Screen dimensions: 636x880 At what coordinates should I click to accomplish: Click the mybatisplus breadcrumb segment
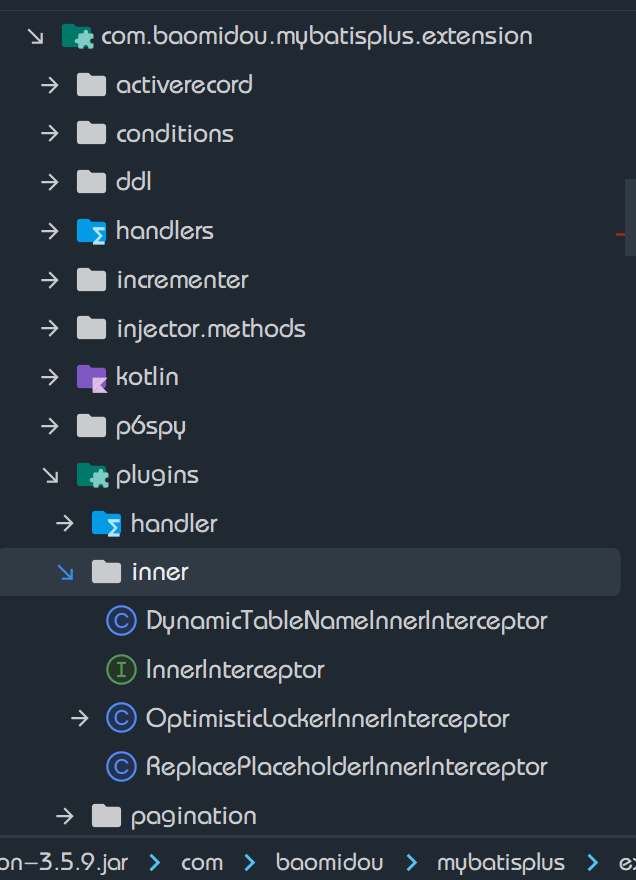click(x=500, y=862)
